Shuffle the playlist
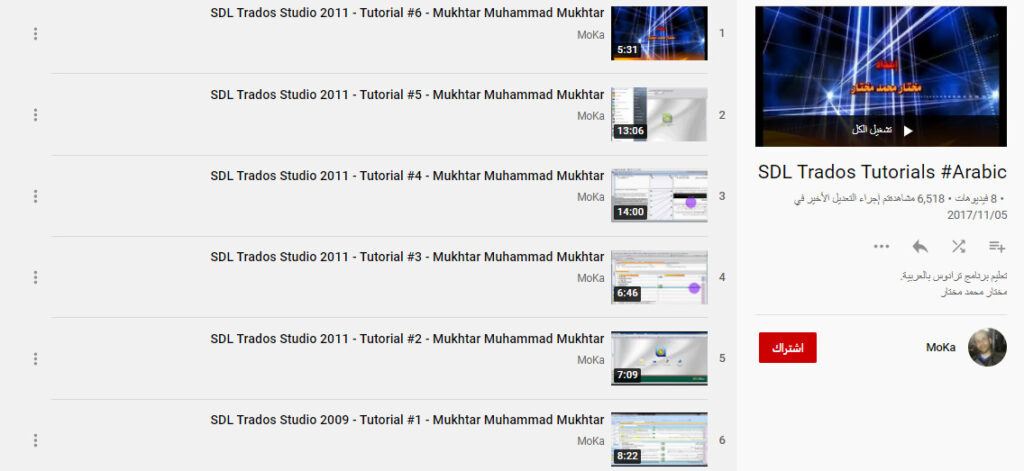Screen dimensions: 1024x471 958,246
